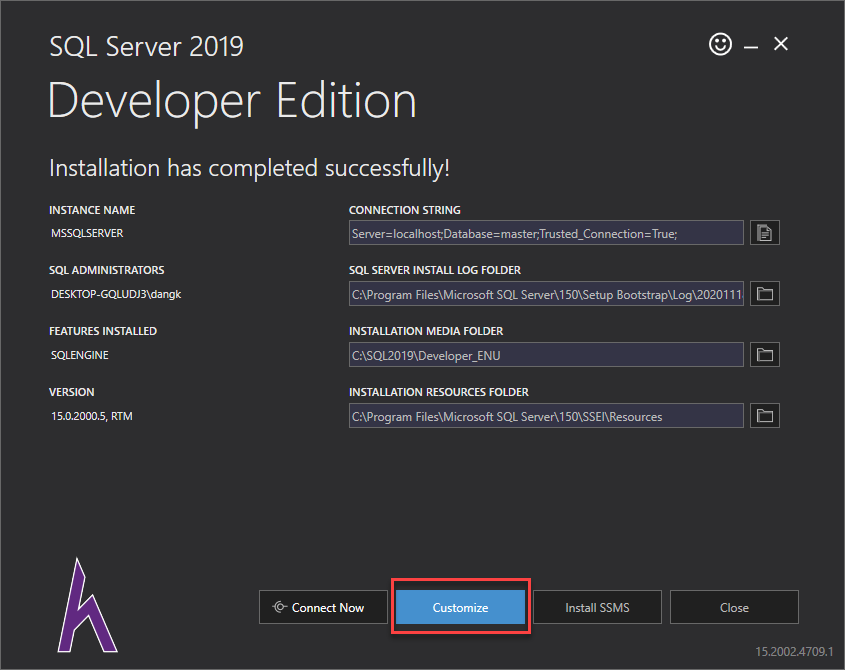The width and height of the screenshot is (845, 670).
Task: Close the installer with the X icon
Action: point(781,44)
